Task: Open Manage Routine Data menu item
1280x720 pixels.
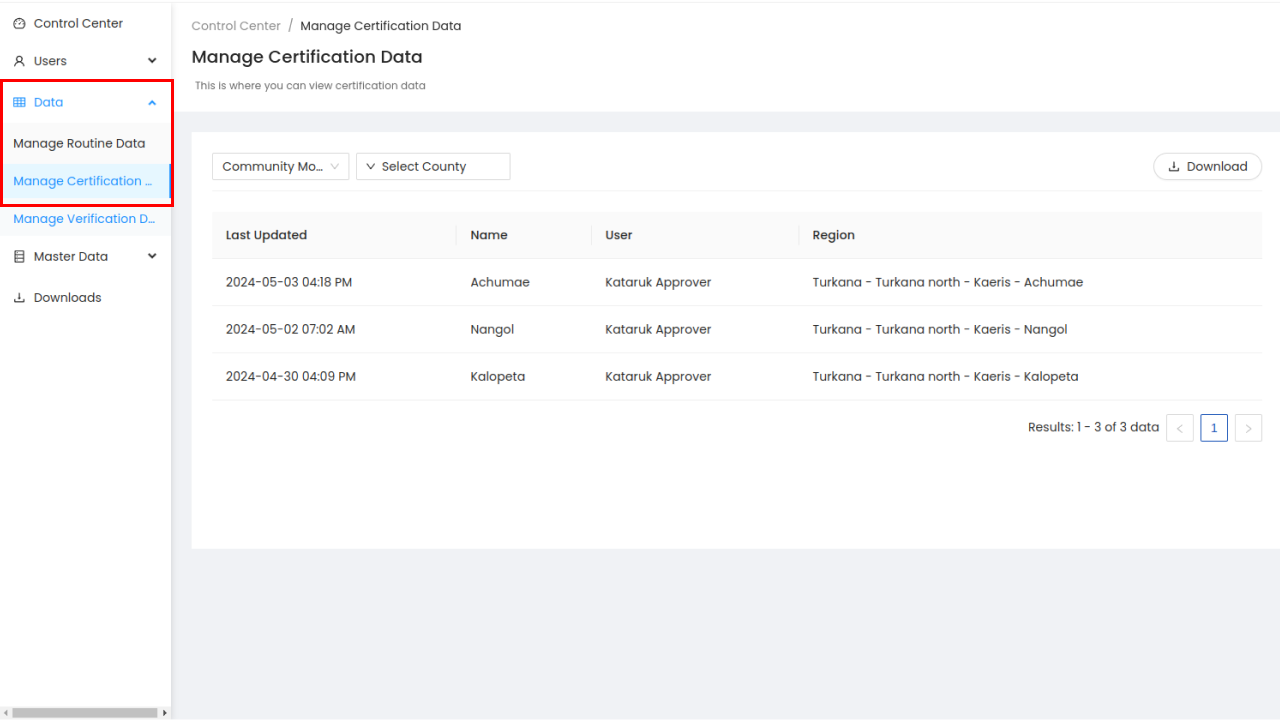Action: click(x=79, y=144)
